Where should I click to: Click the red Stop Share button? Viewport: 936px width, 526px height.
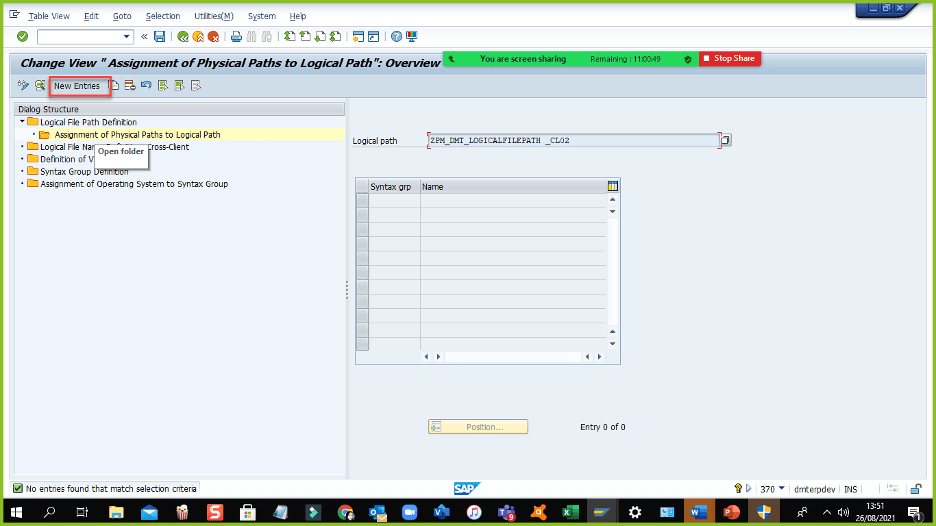click(729, 59)
